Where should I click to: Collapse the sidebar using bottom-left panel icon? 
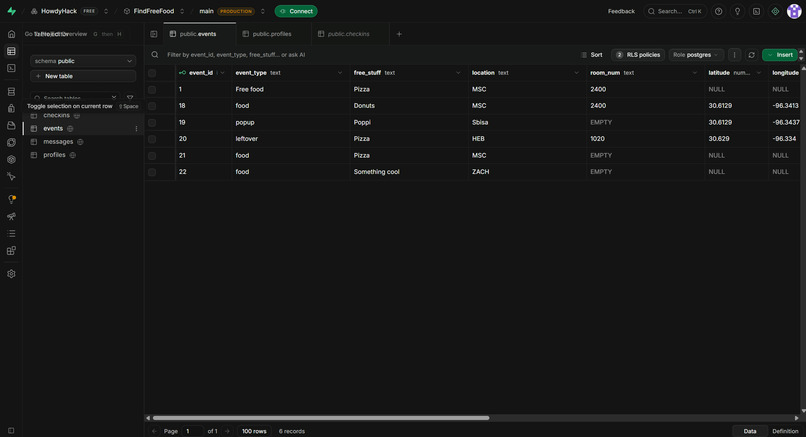point(11,431)
